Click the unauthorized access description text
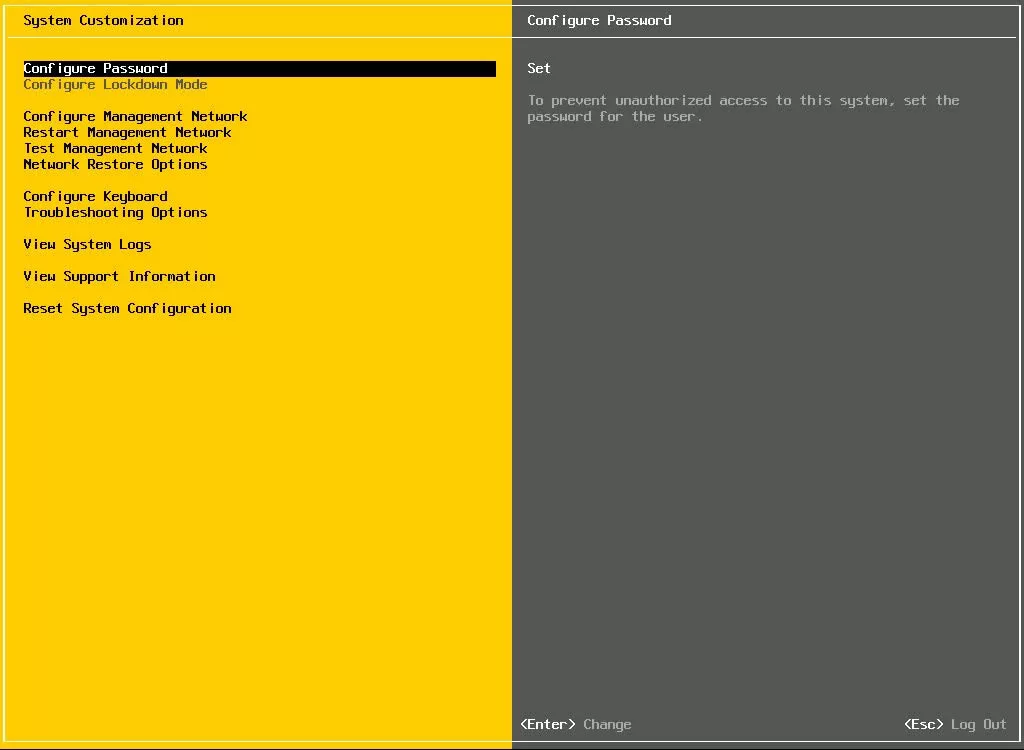This screenshot has height=750, width=1024. click(742, 108)
